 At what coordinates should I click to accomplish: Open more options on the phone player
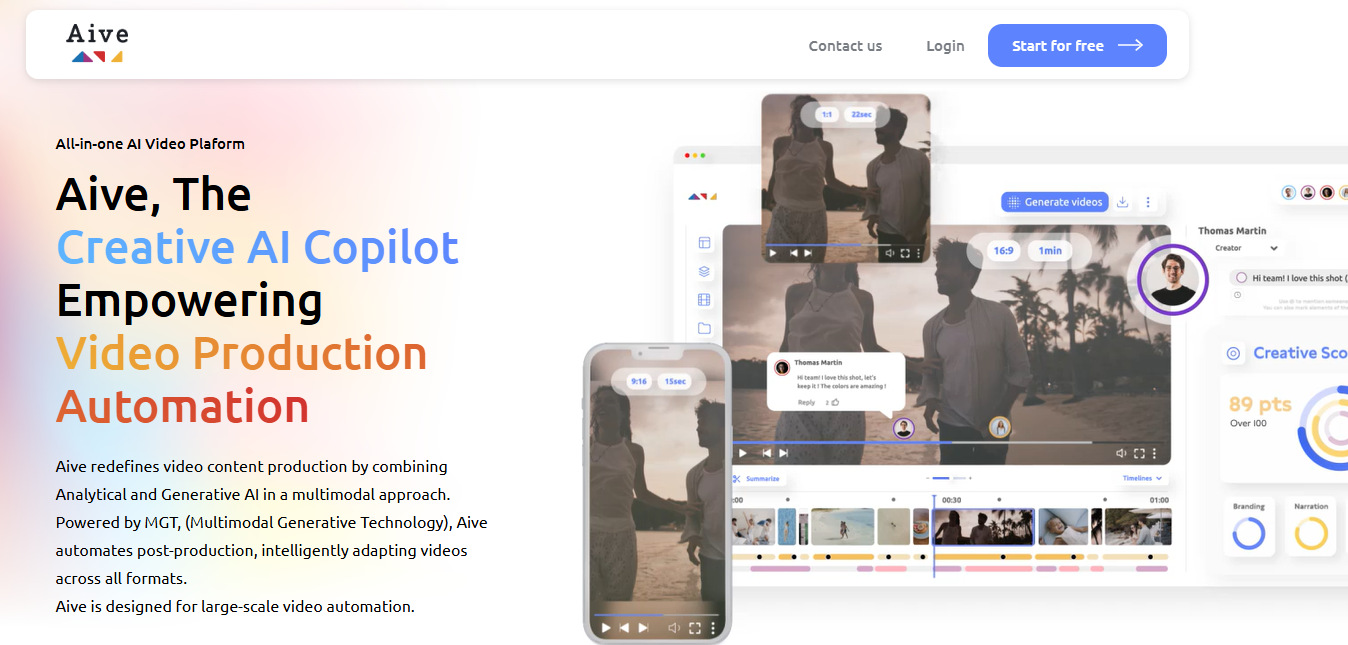pyautogui.click(x=712, y=628)
